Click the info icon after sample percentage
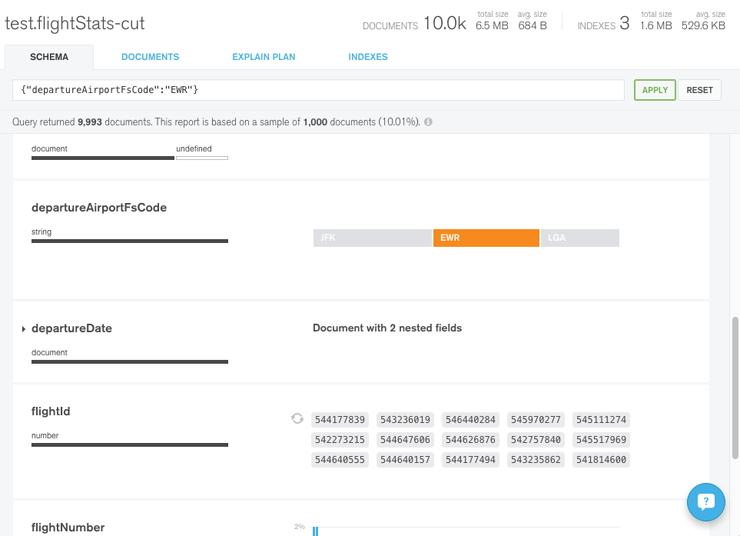This screenshot has width=740, height=536. (x=428, y=122)
